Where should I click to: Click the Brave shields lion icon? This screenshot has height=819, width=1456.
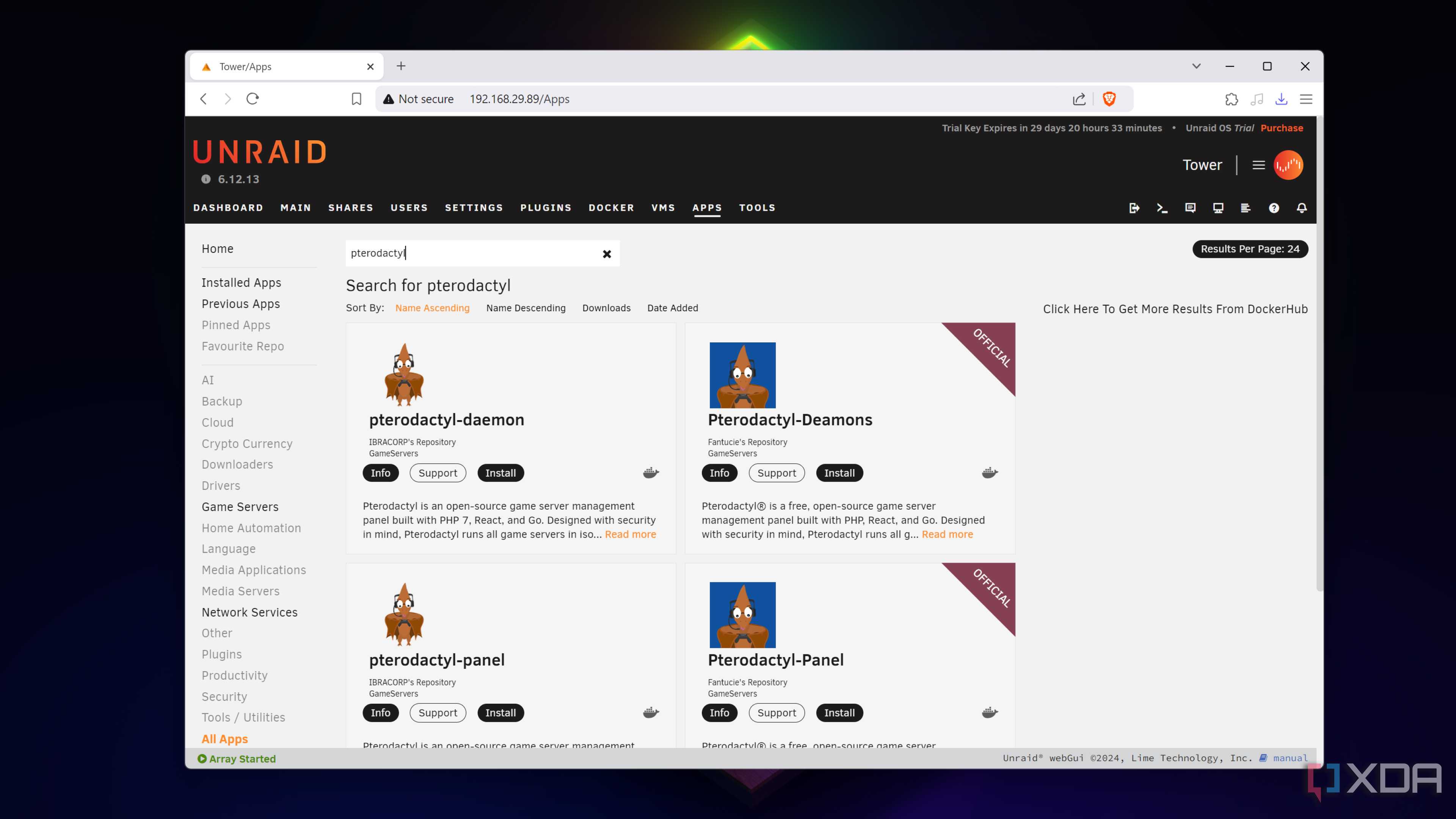click(1109, 99)
